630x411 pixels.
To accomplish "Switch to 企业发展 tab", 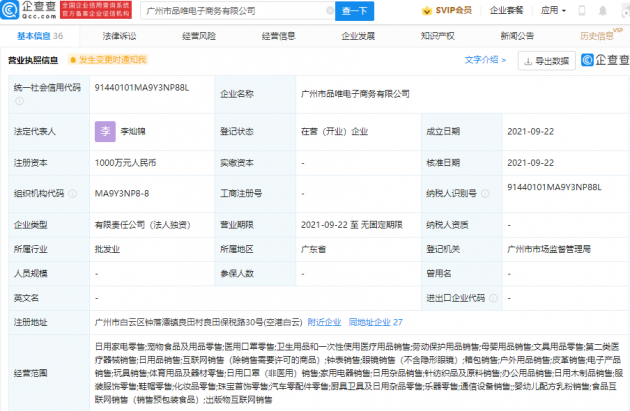I will pyautogui.click(x=358, y=36).
